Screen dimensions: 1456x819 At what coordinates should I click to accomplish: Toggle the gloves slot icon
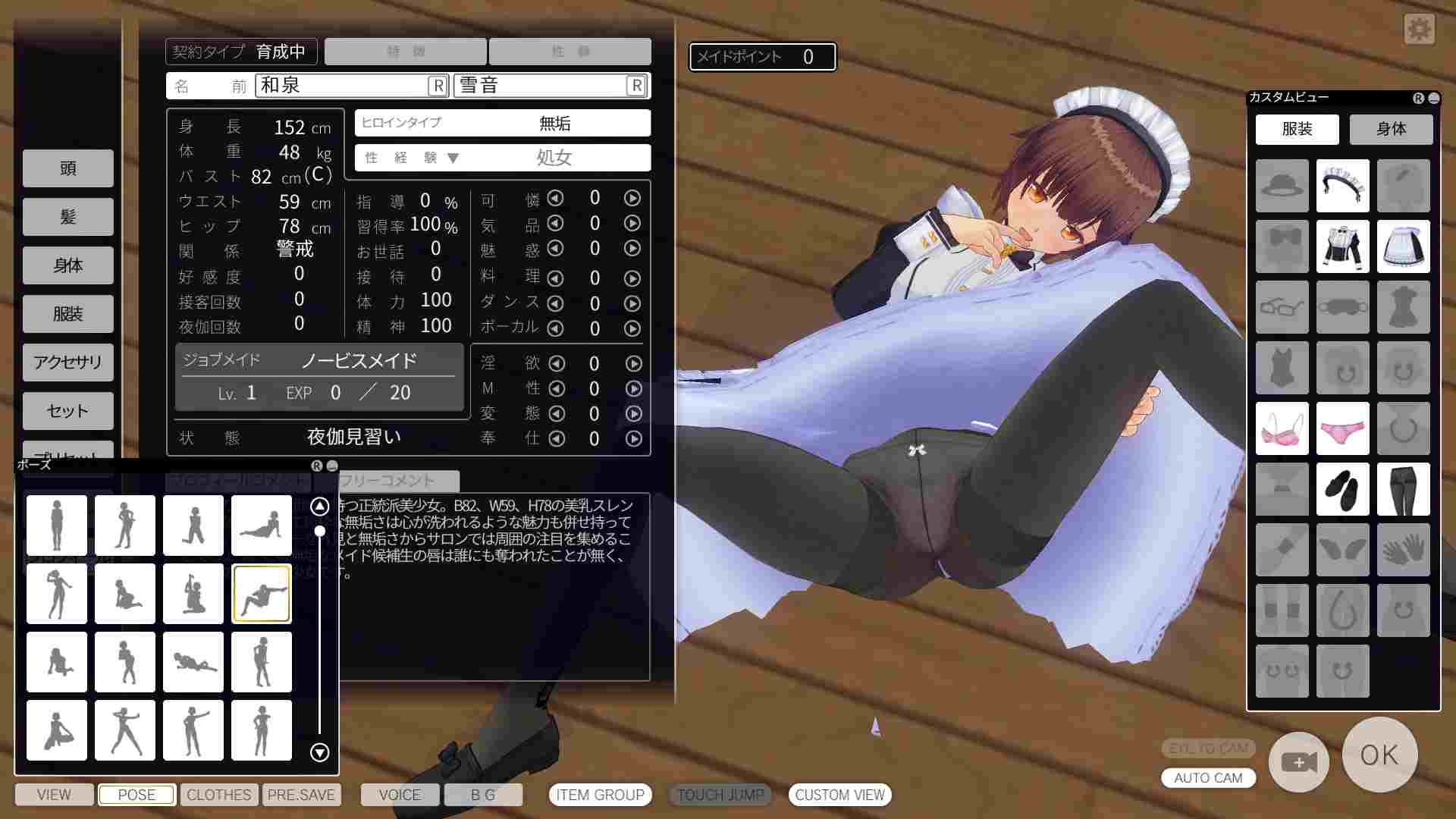[x=1403, y=549]
